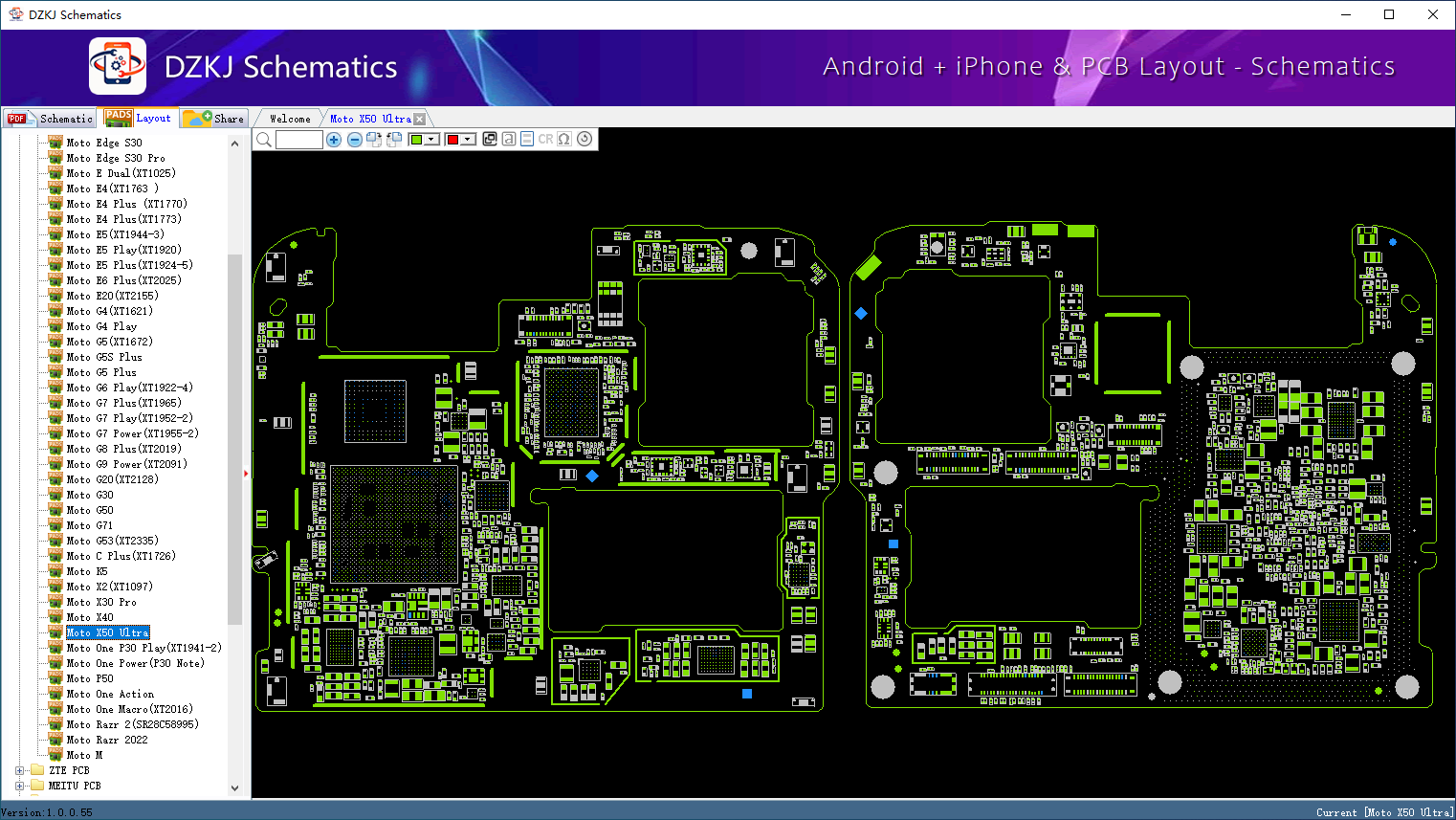Click the DZKJ Schematics logo in the banner
Image resolution: width=1456 pixels, height=820 pixels.
pos(118,66)
